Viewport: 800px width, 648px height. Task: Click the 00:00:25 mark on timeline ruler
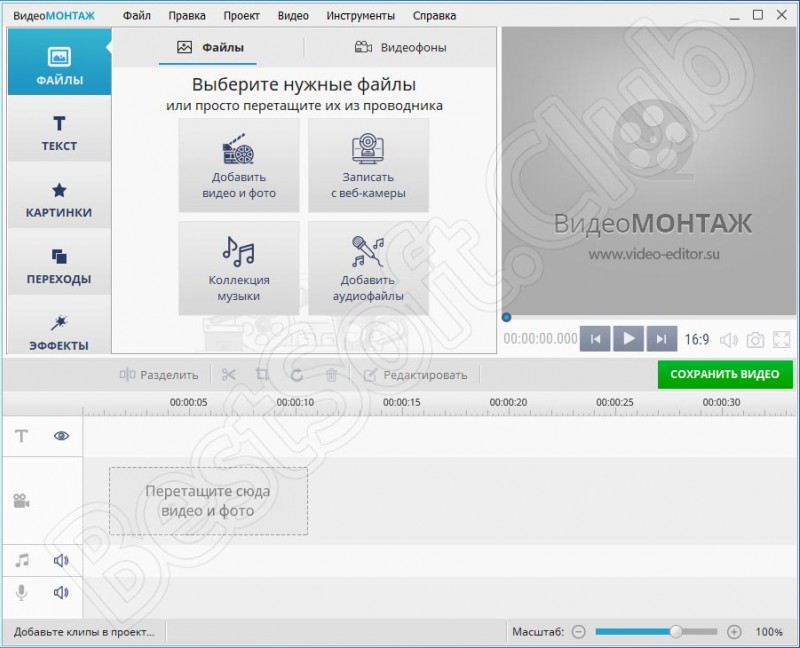pyautogui.click(x=615, y=403)
